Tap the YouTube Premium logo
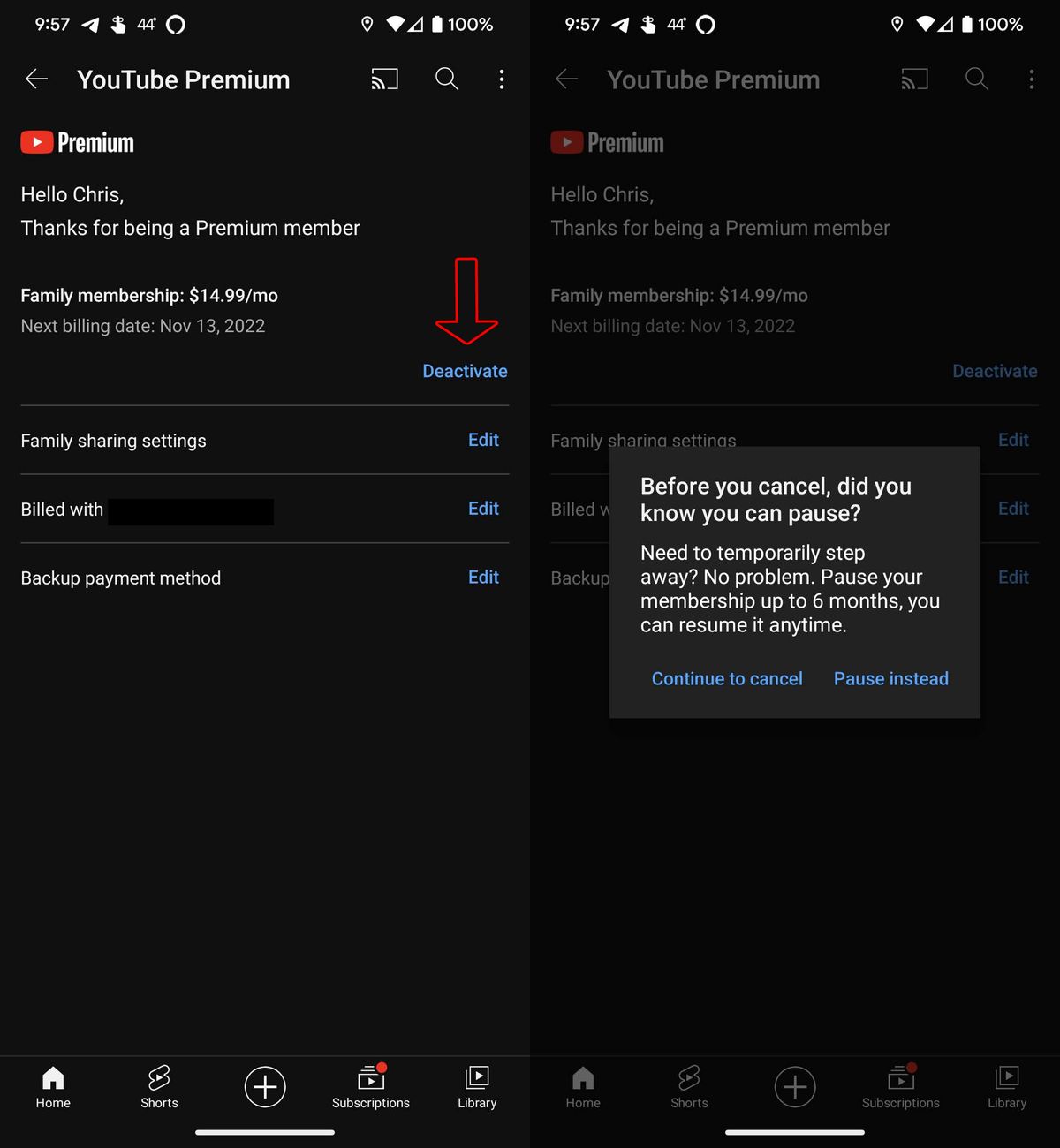 coord(77,141)
